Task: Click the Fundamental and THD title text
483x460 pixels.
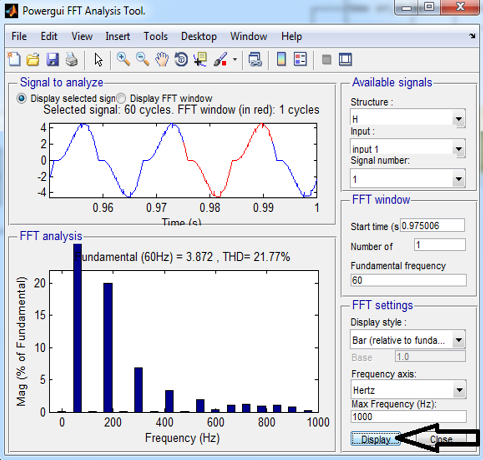Action: point(182,257)
